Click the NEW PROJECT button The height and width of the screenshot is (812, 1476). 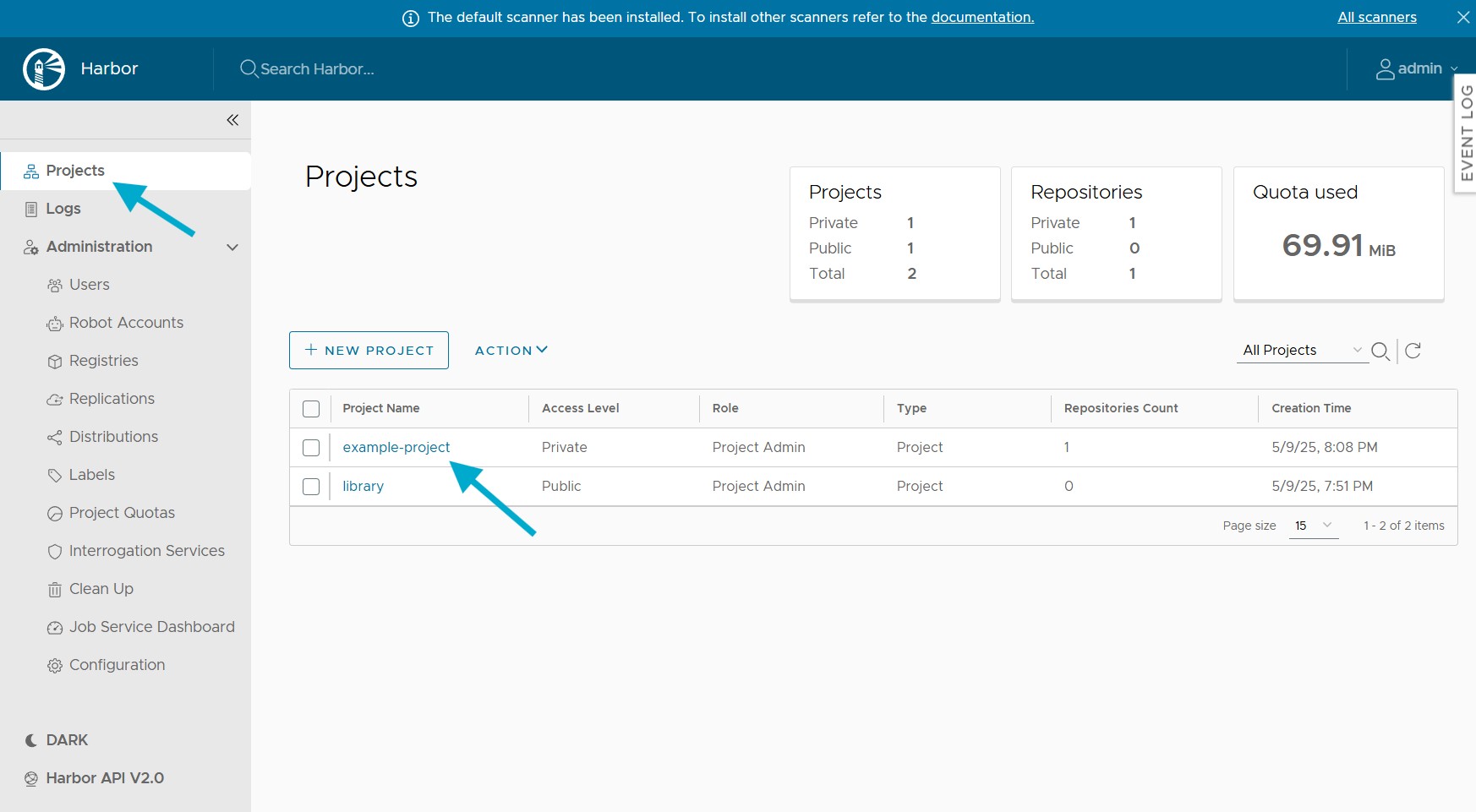point(369,350)
